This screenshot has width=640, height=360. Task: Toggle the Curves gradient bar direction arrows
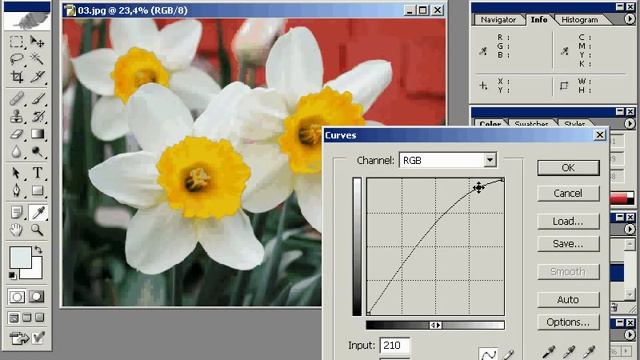tap(436, 325)
